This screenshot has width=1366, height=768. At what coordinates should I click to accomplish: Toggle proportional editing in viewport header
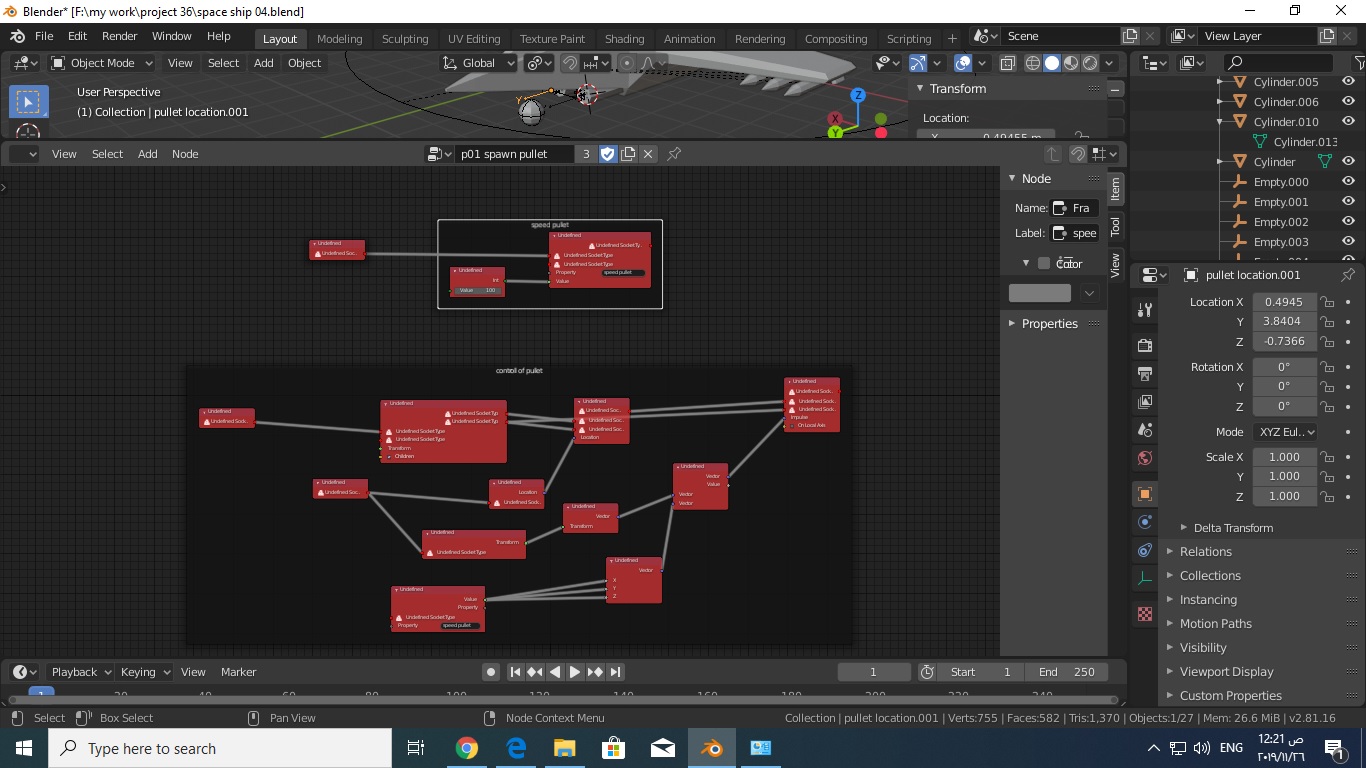point(627,63)
